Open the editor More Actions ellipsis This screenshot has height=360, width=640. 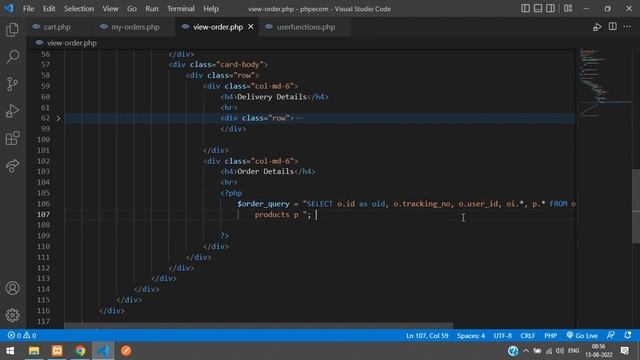627,27
